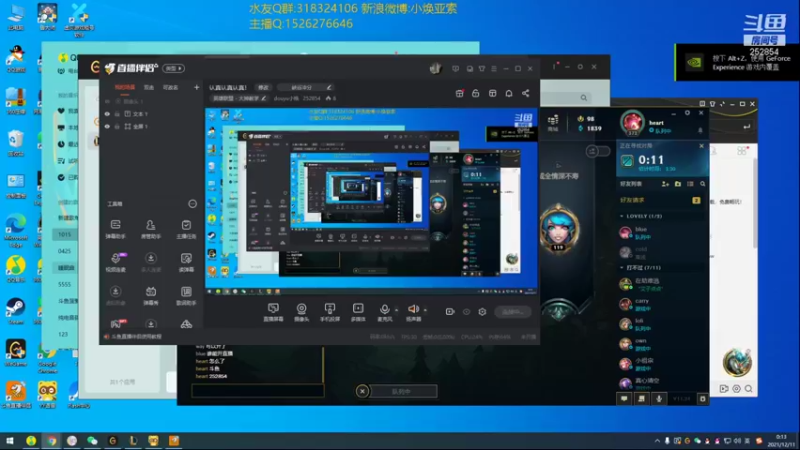Open the notifications bell in streaming app

coord(509,93)
